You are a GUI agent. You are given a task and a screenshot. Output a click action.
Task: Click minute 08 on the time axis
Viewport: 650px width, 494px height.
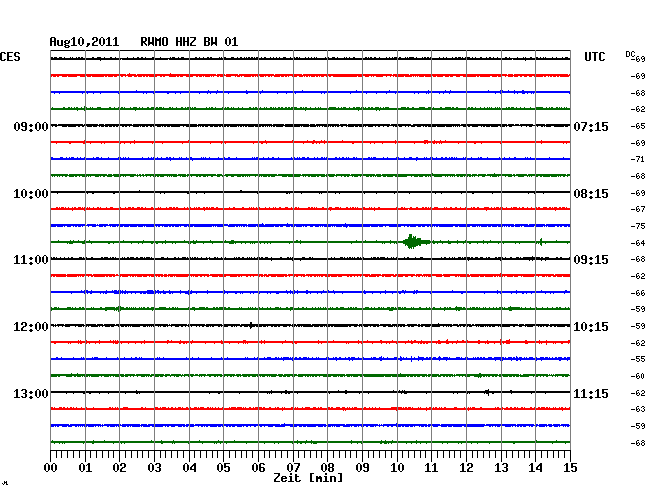point(327,468)
